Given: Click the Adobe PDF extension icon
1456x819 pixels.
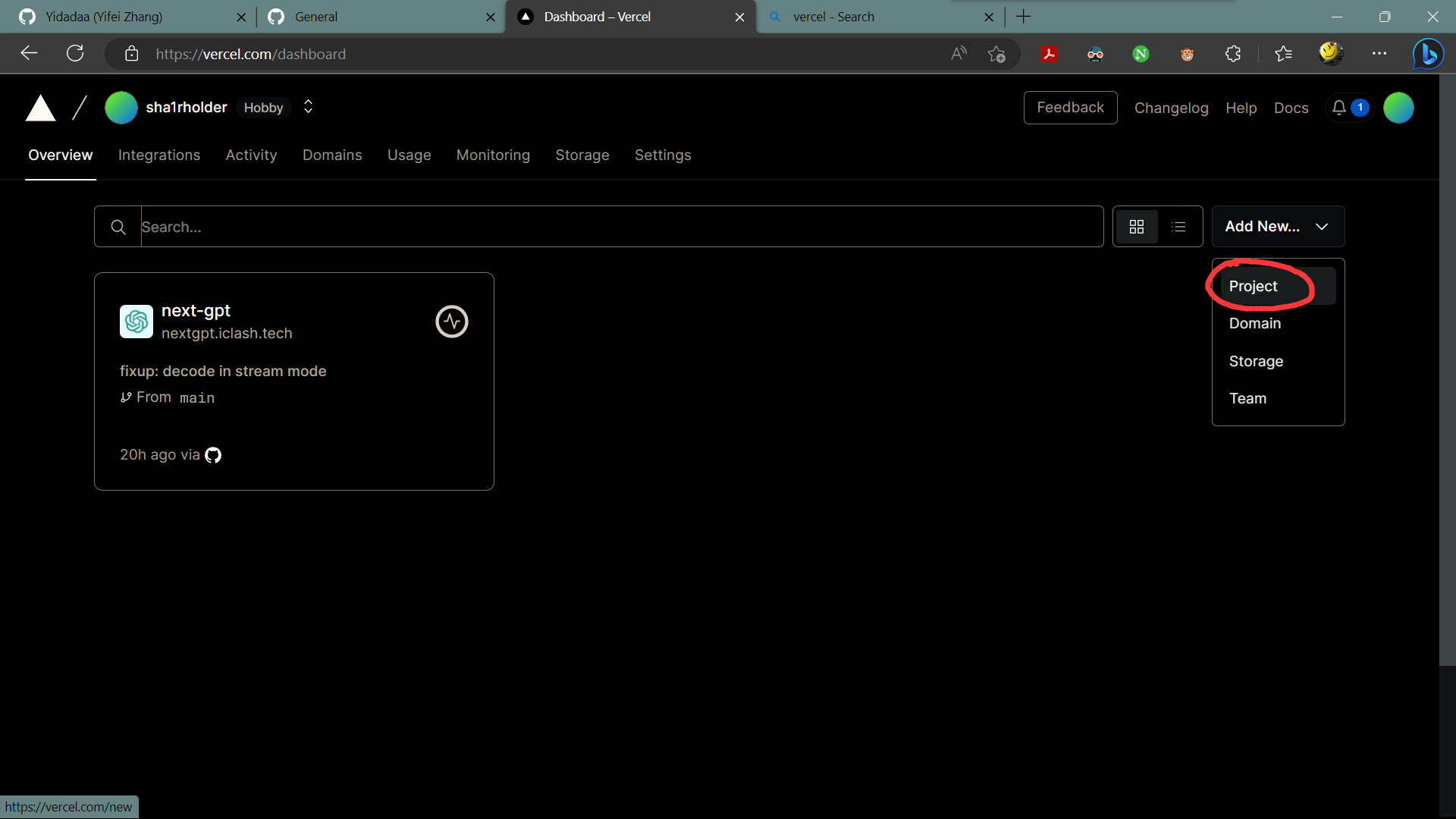Looking at the screenshot, I should (x=1050, y=54).
